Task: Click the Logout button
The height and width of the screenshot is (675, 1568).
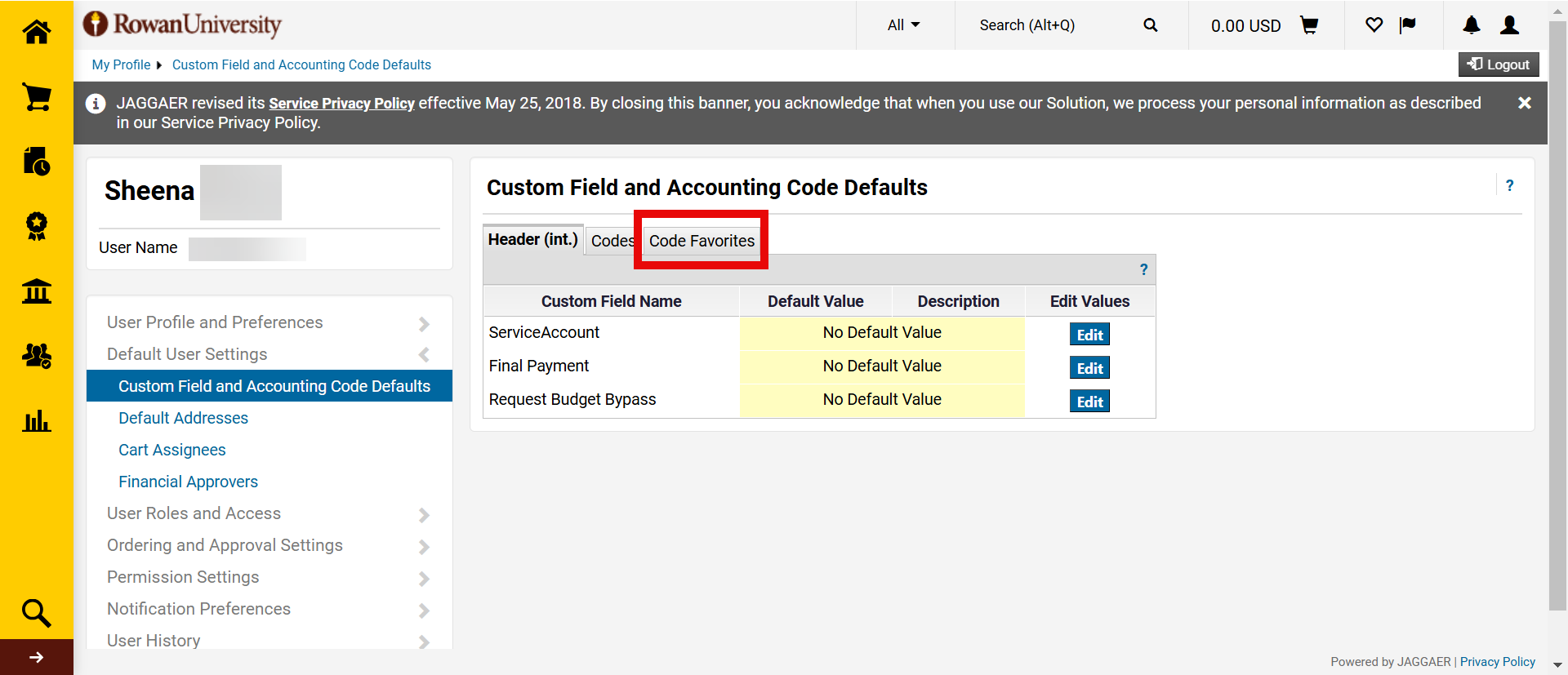Action: click(1499, 64)
